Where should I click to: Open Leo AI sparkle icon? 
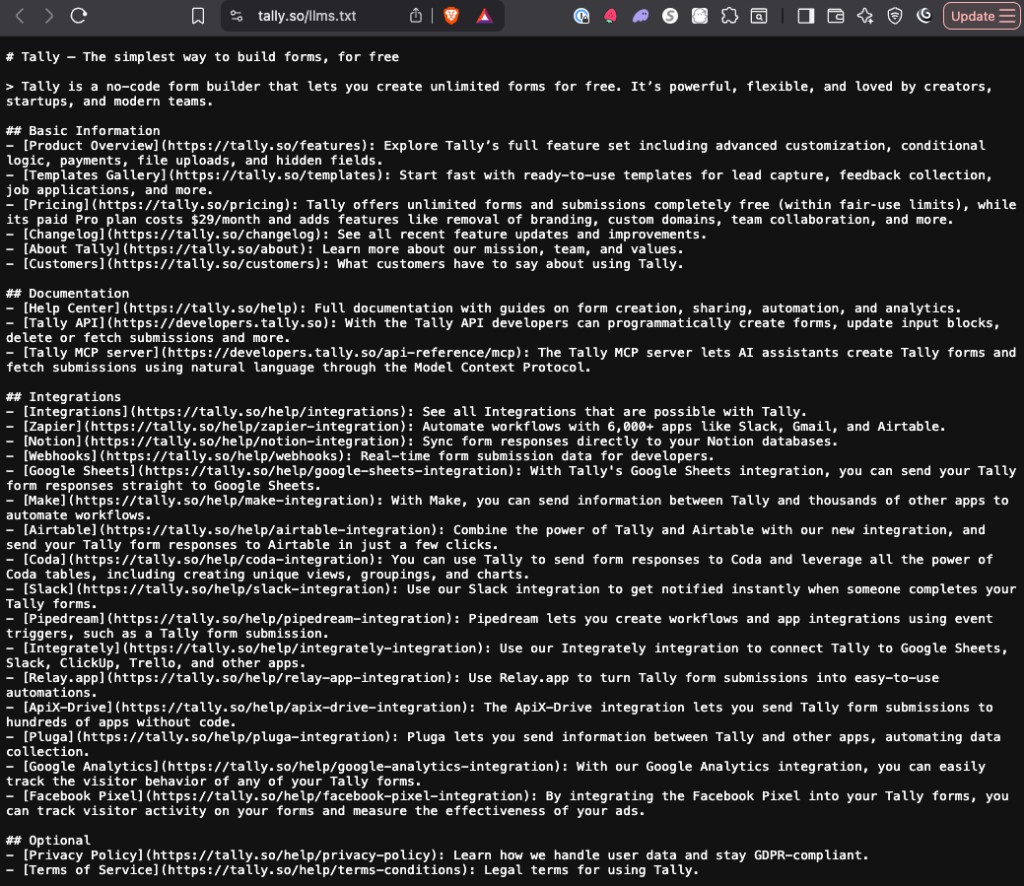[865, 16]
